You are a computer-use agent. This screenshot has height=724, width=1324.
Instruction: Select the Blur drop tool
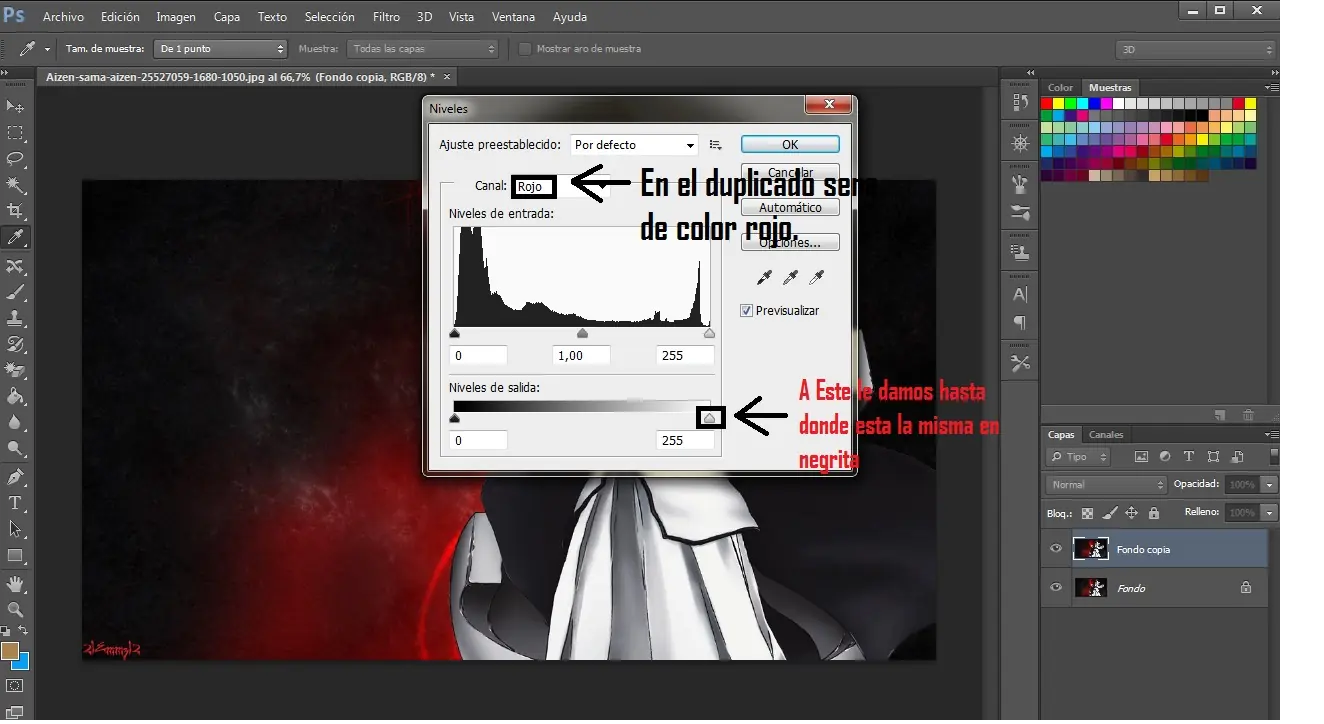[x=16, y=422]
